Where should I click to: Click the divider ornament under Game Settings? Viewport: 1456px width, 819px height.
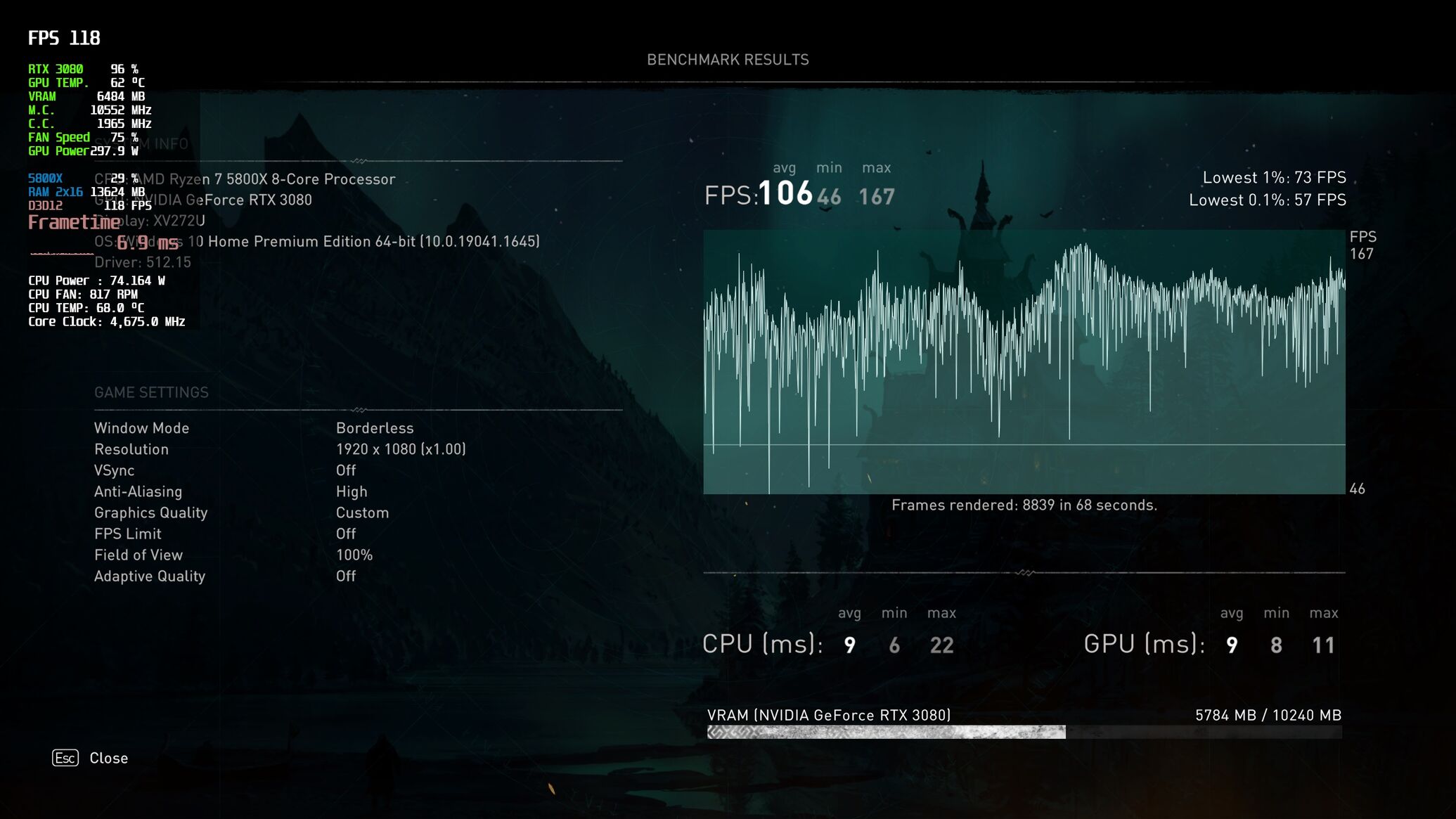pos(359,409)
